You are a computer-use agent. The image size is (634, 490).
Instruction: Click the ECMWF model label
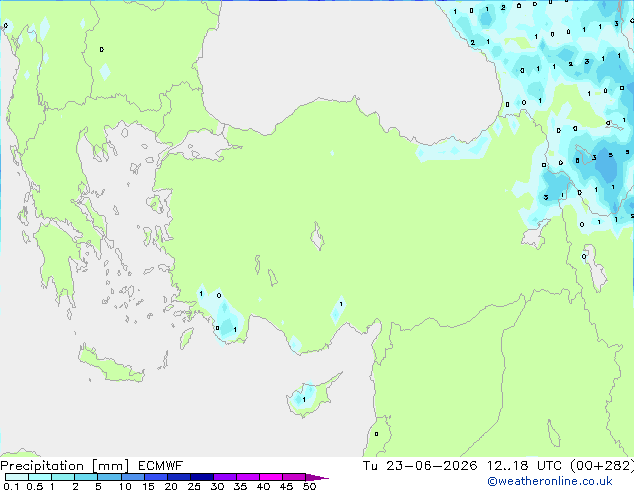pyautogui.click(x=160, y=466)
